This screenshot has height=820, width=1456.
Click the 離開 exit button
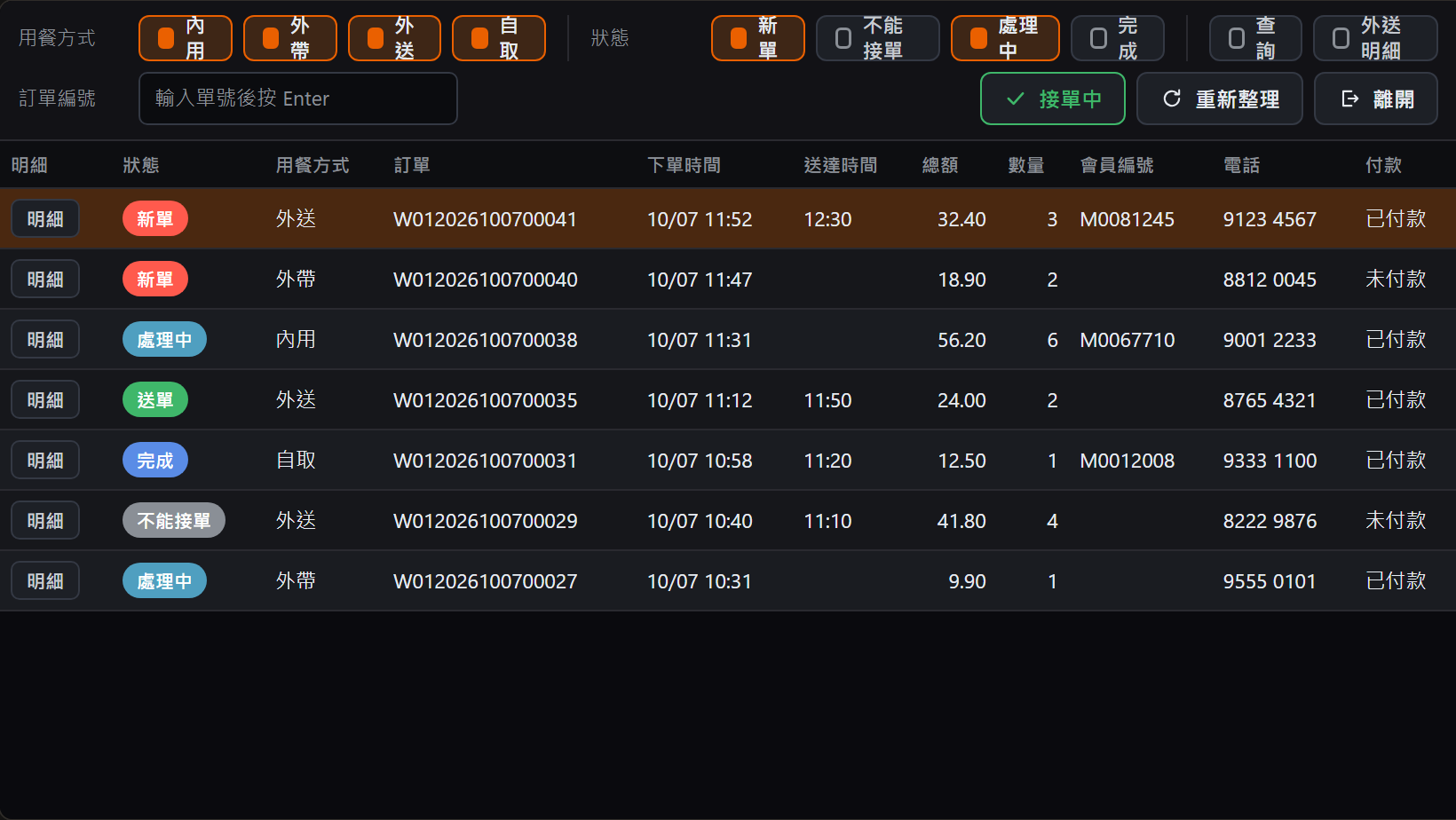tap(1375, 99)
